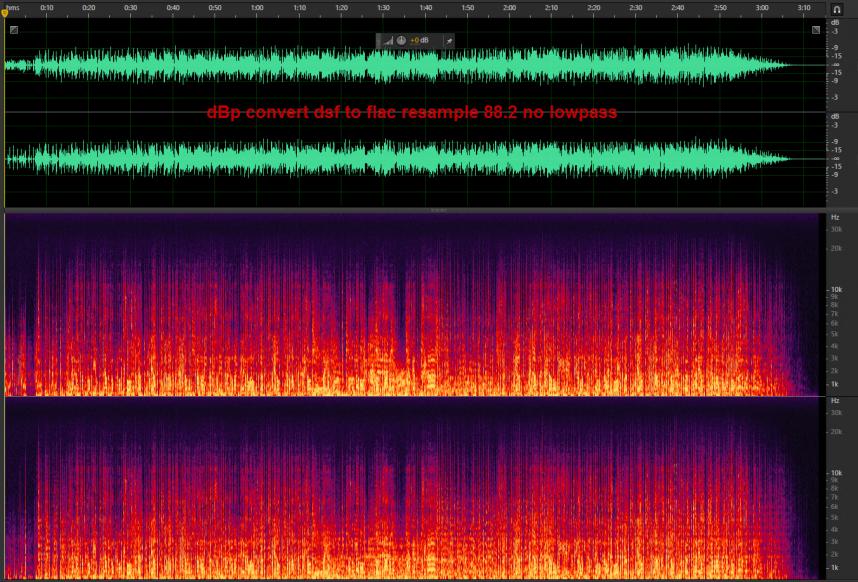This screenshot has width=858, height=582.
Task: Click the 2:00 mark on time ruler
Action: pyautogui.click(x=509, y=8)
